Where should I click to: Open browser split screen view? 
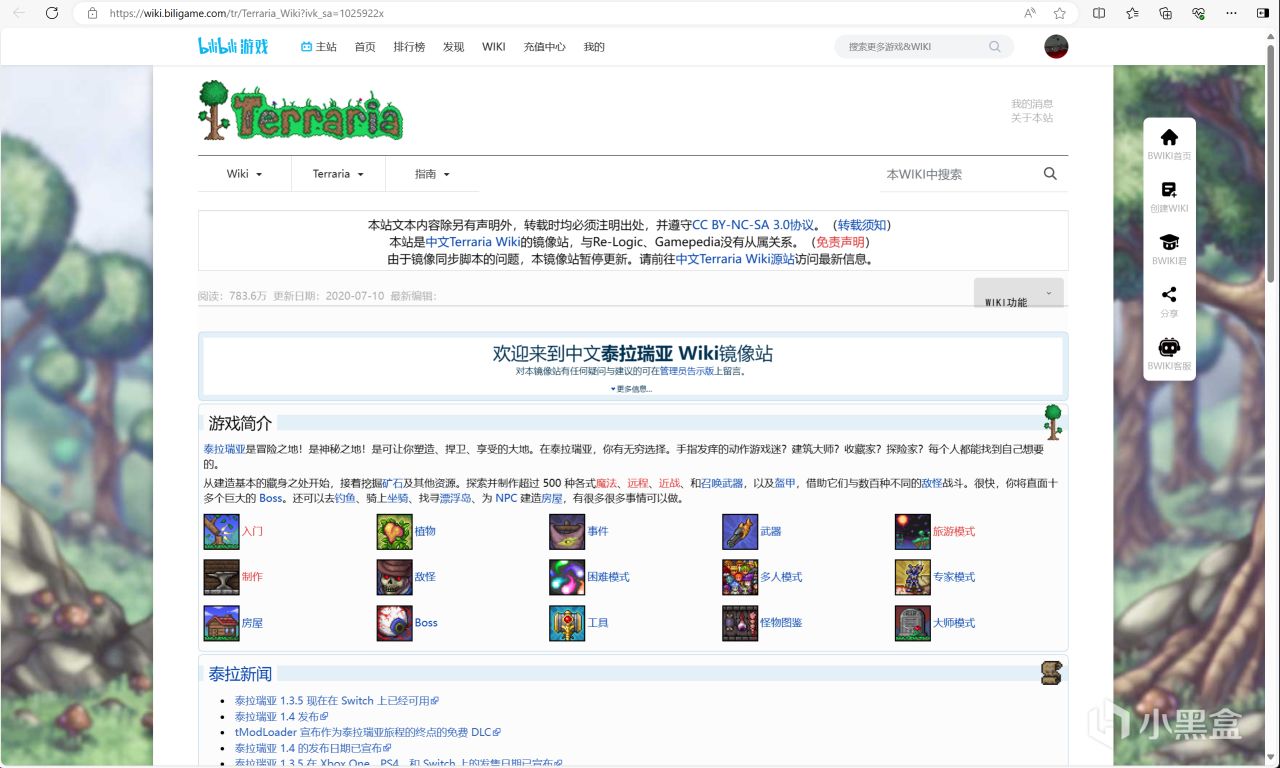1099,13
